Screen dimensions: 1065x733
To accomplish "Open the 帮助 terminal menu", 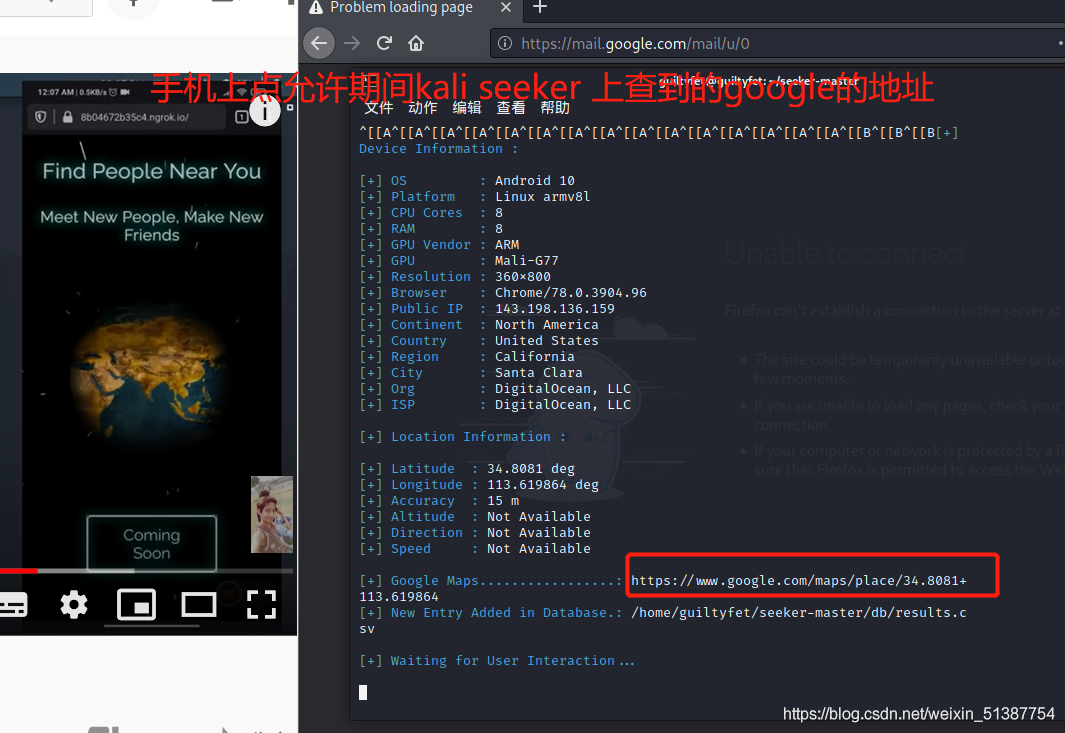I will [555, 107].
